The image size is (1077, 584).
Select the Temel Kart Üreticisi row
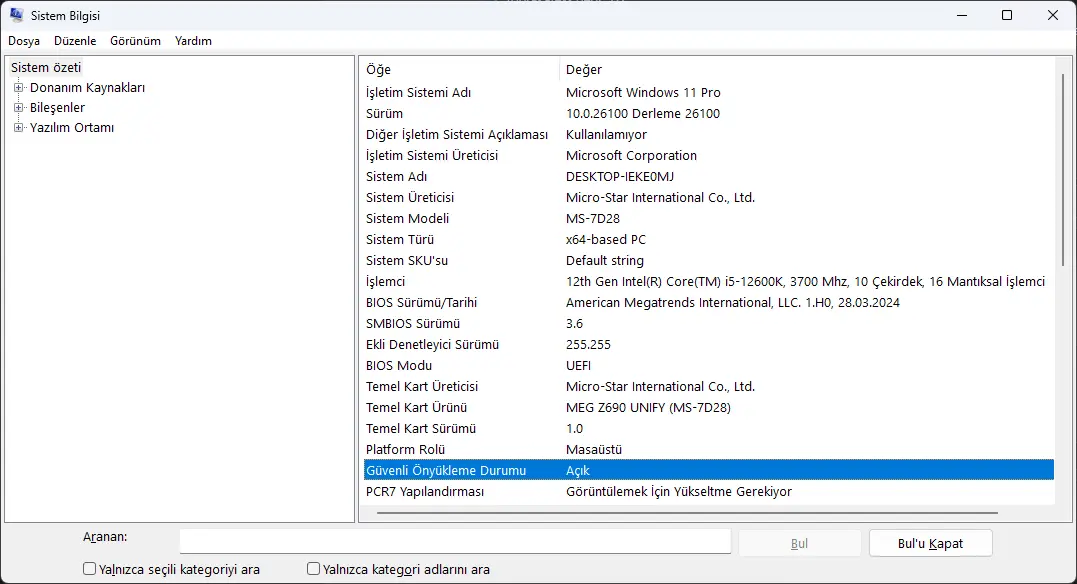tap(709, 386)
